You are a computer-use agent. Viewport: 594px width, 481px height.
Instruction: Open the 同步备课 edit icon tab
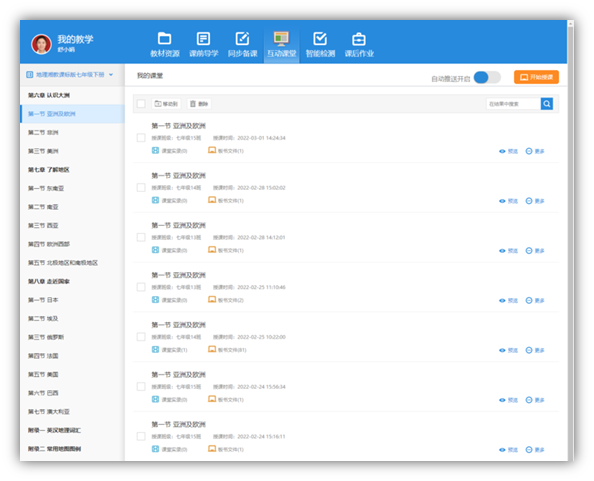pos(242,45)
